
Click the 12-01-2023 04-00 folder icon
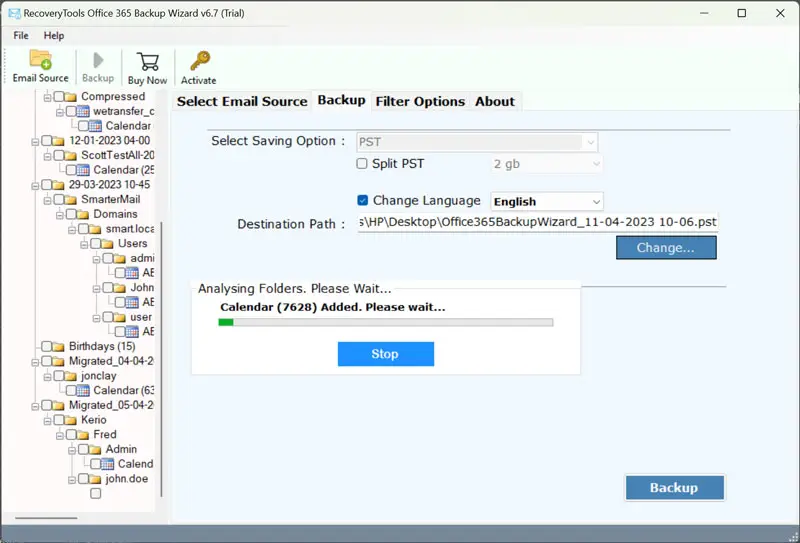pos(59,141)
